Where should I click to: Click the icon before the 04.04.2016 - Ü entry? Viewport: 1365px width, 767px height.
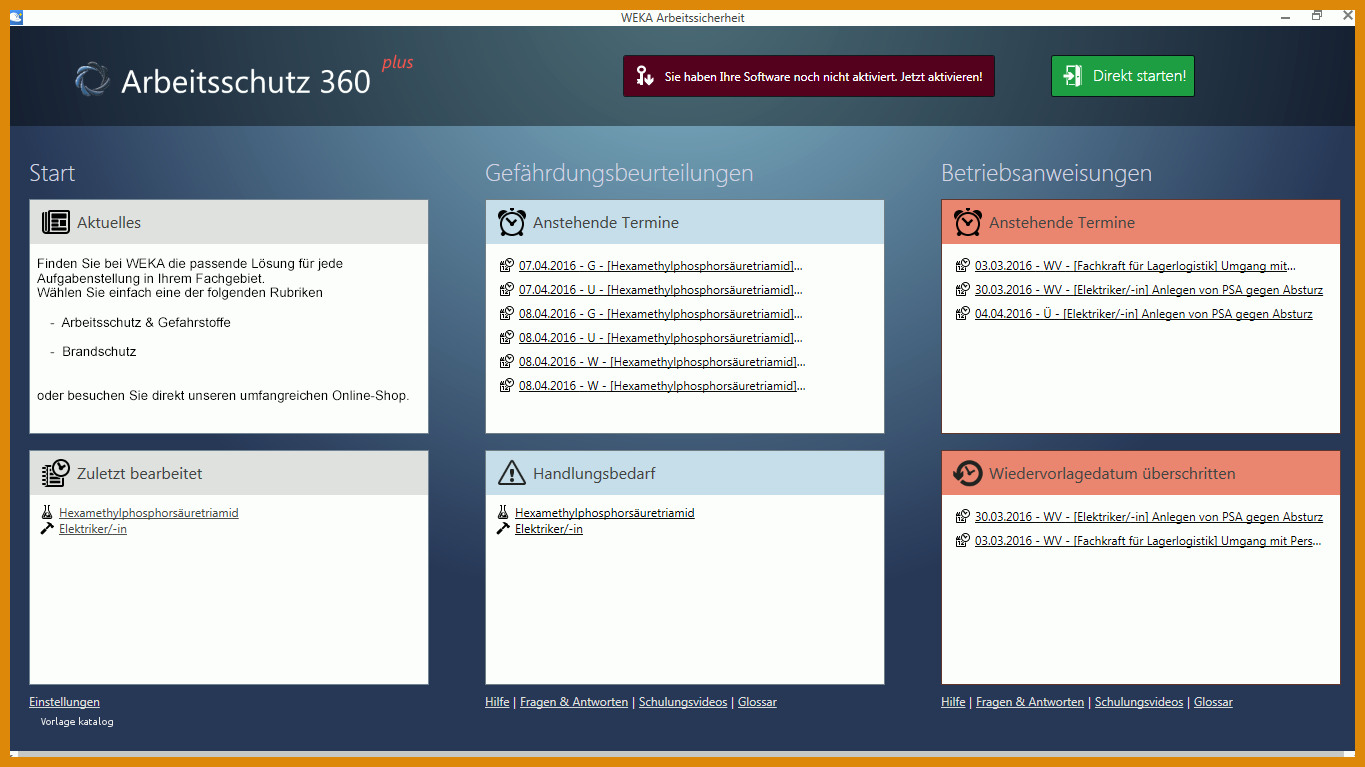(963, 313)
